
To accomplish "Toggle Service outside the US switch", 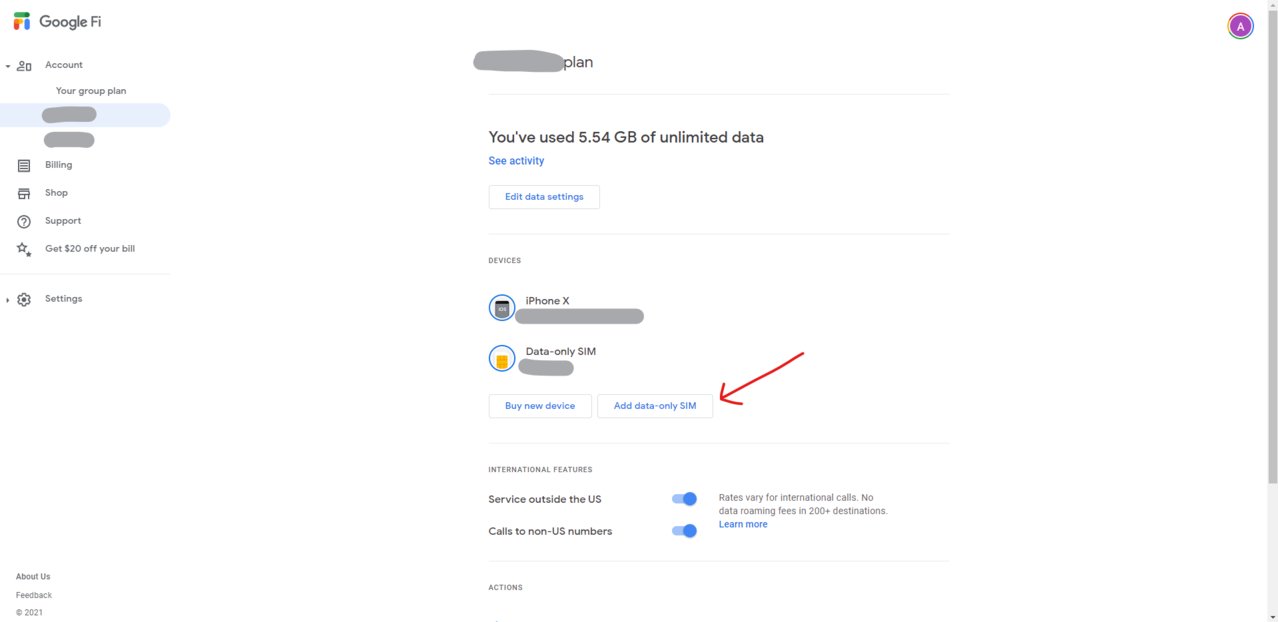I will [684, 499].
